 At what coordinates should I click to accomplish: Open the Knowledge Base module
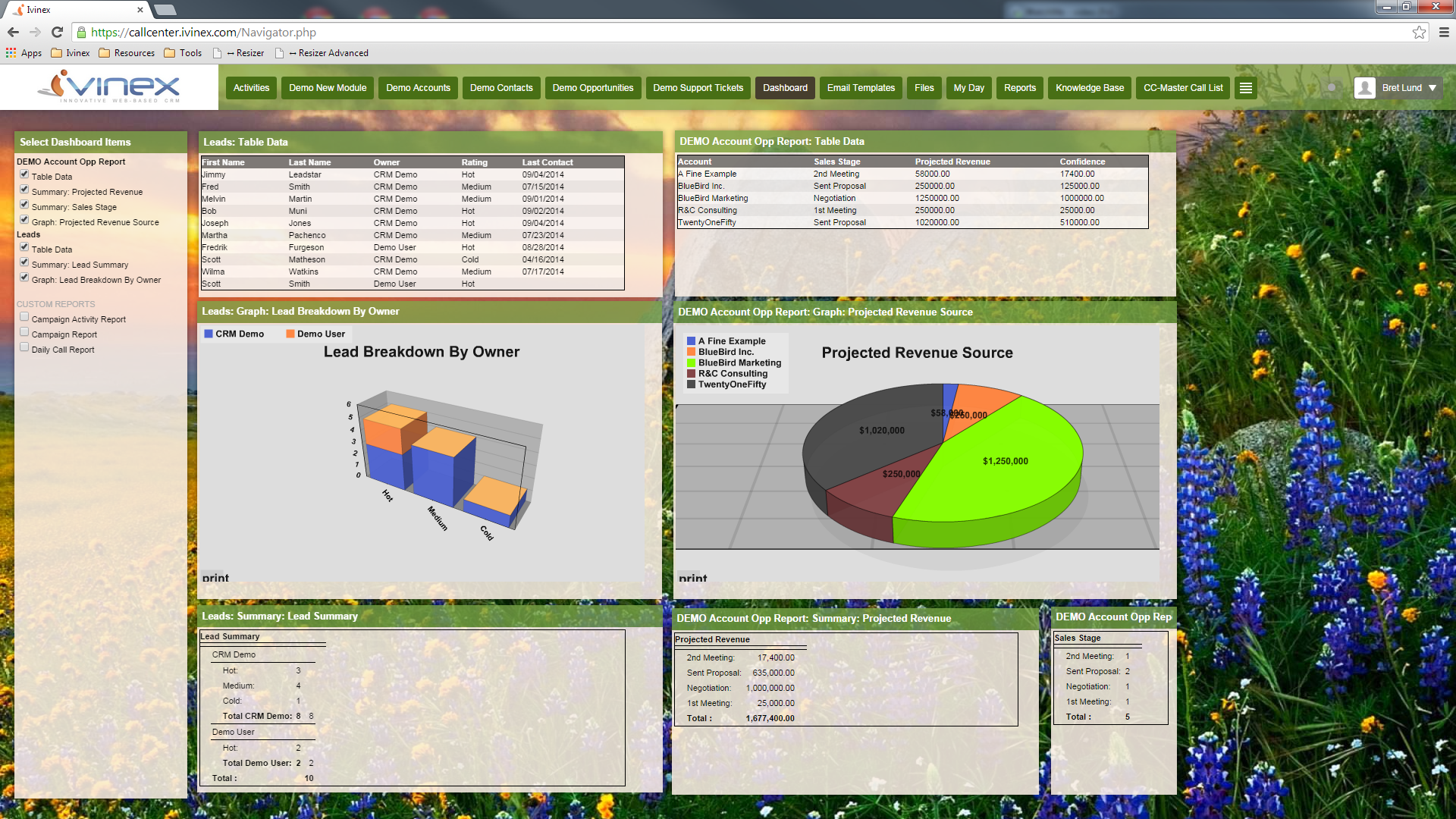tap(1090, 87)
